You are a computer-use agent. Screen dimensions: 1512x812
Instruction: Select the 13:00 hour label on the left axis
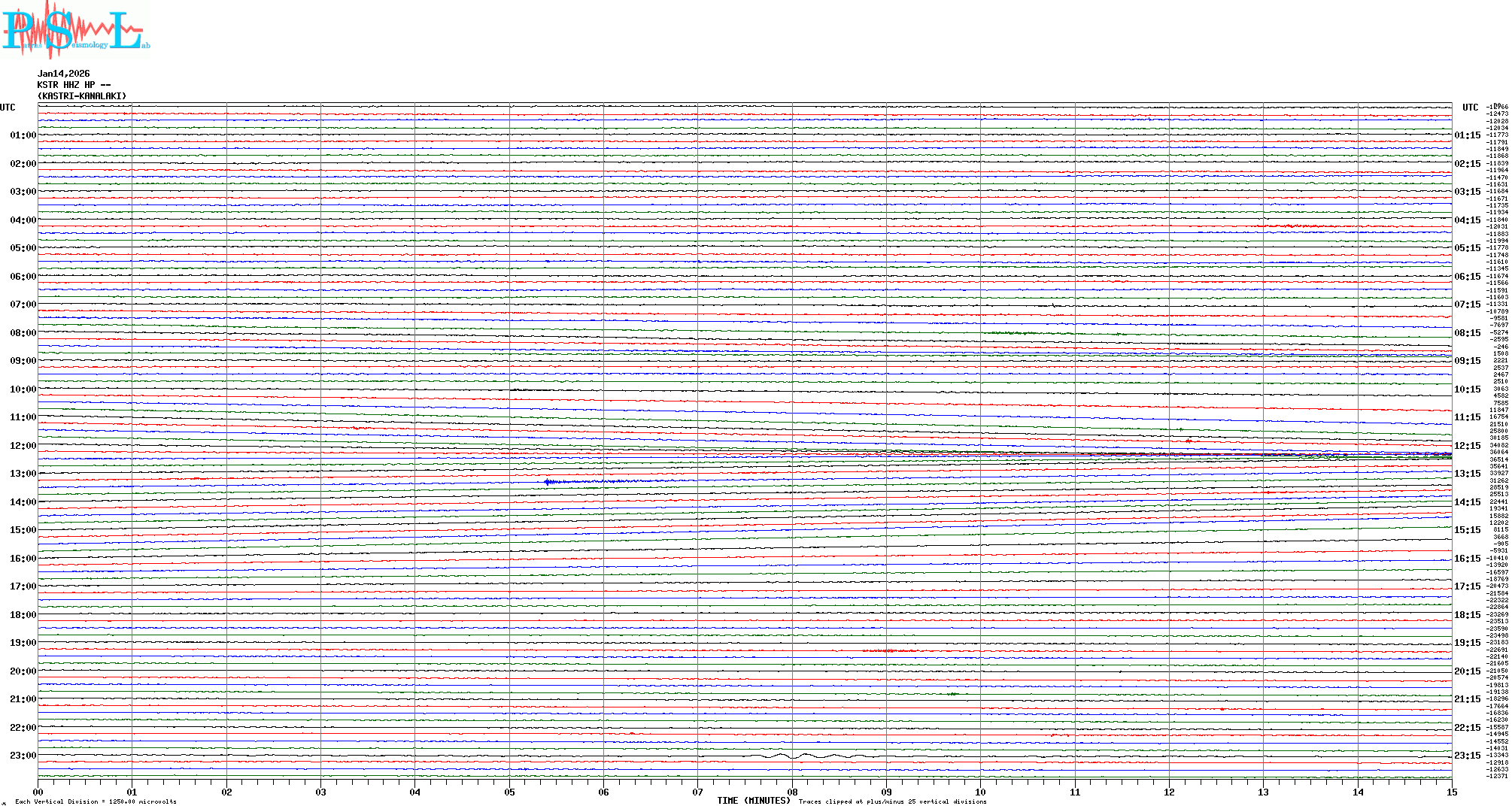point(23,474)
